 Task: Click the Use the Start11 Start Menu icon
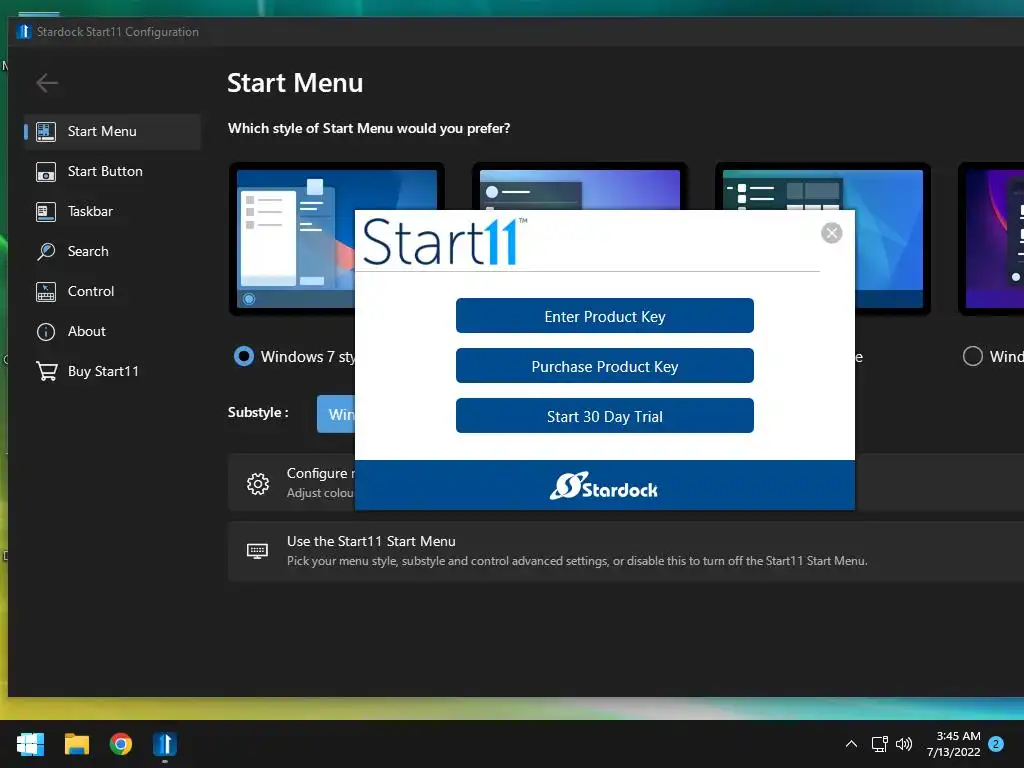257,551
